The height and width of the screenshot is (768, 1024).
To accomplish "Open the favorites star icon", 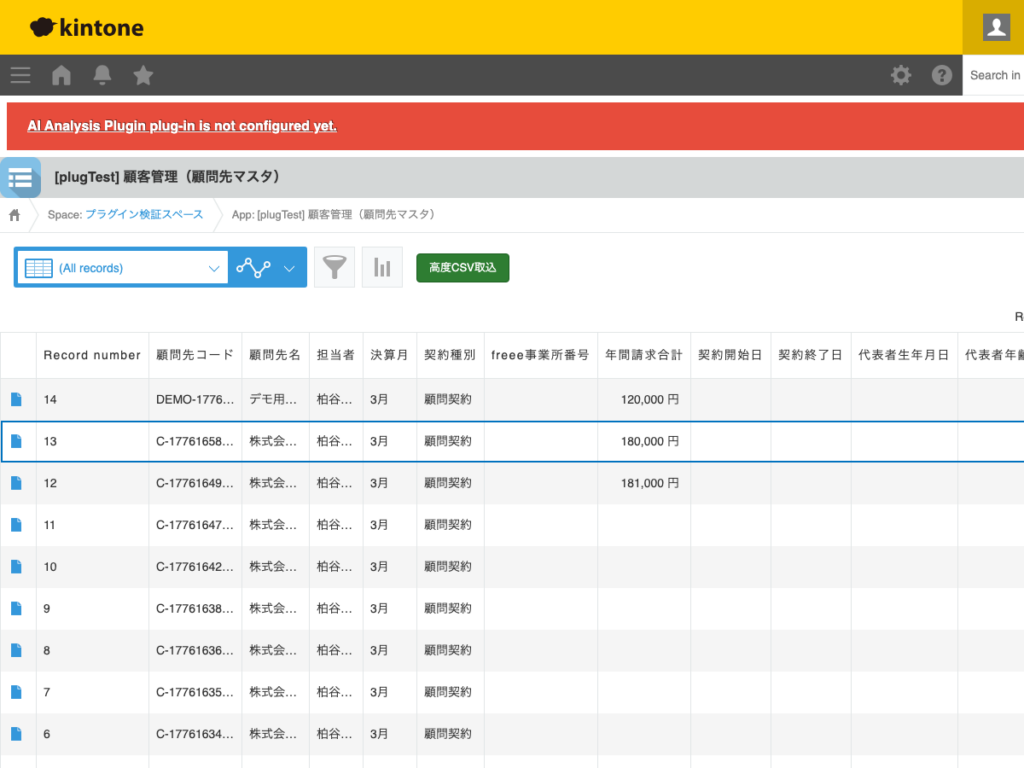I will coord(142,75).
